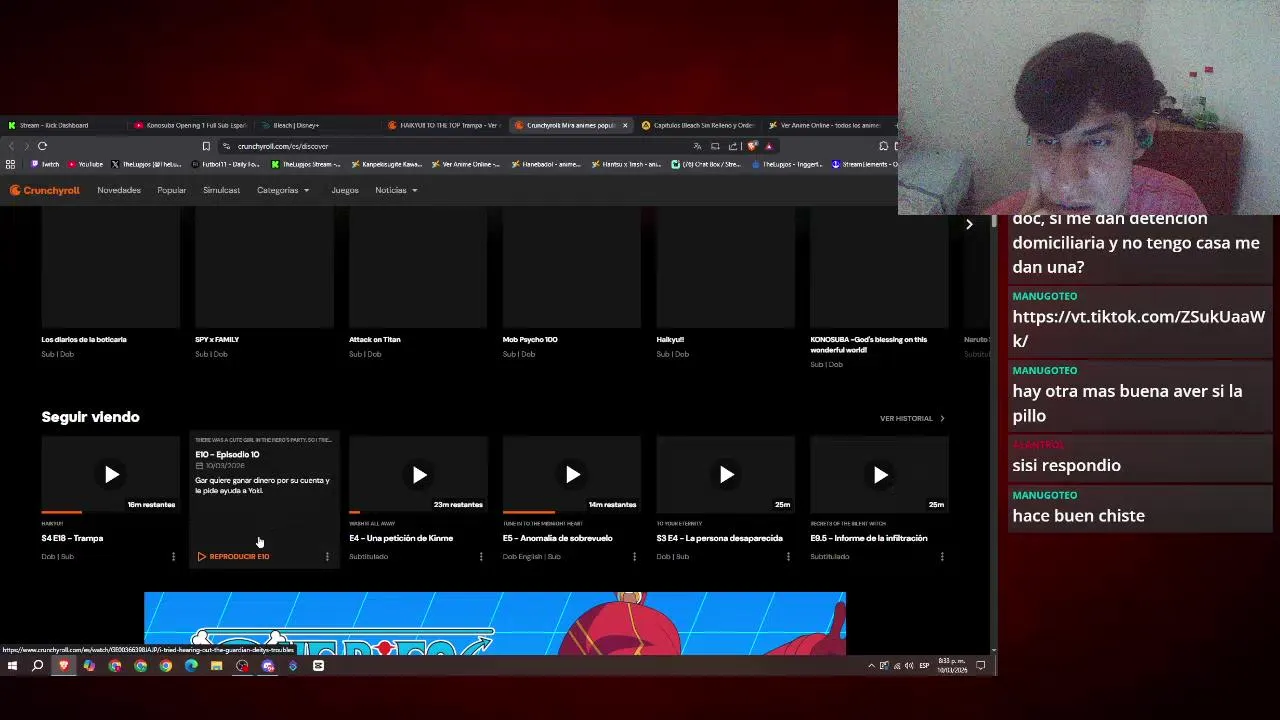
Task: Open the notification center icon
Action: (x=980, y=666)
